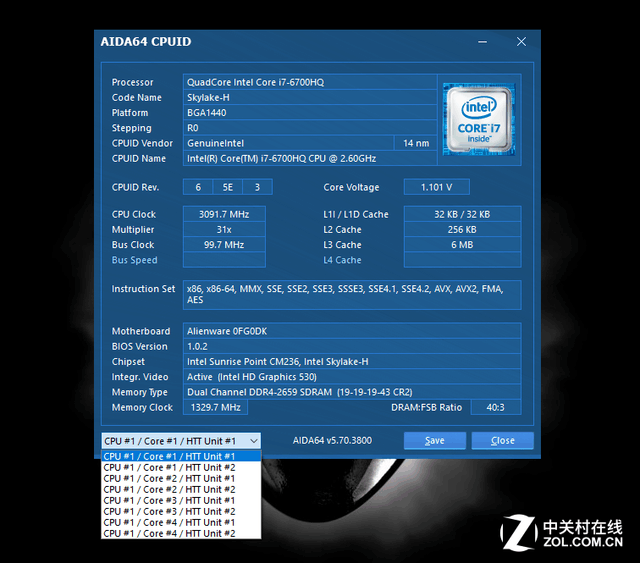
Task: Click the 256 KB L2 cache value
Action: (462, 229)
